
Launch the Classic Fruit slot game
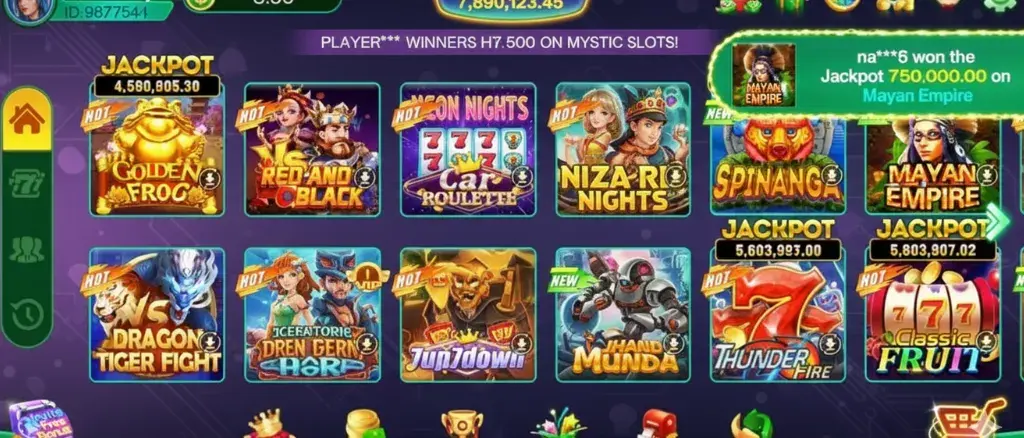(x=933, y=315)
